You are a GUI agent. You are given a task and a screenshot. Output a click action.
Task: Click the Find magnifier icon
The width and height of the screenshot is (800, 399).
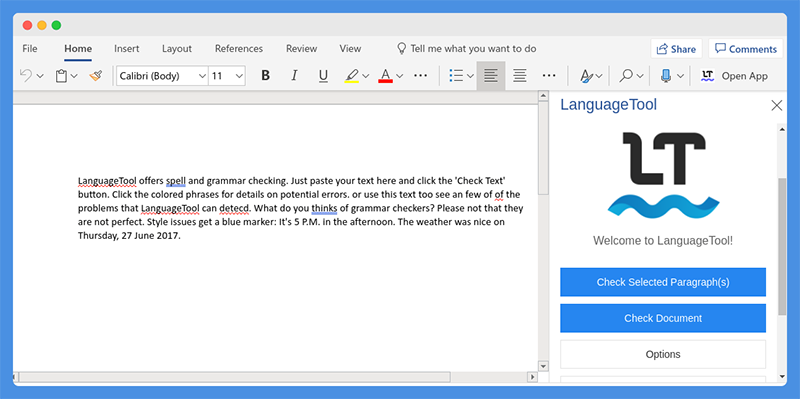tap(626, 76)
